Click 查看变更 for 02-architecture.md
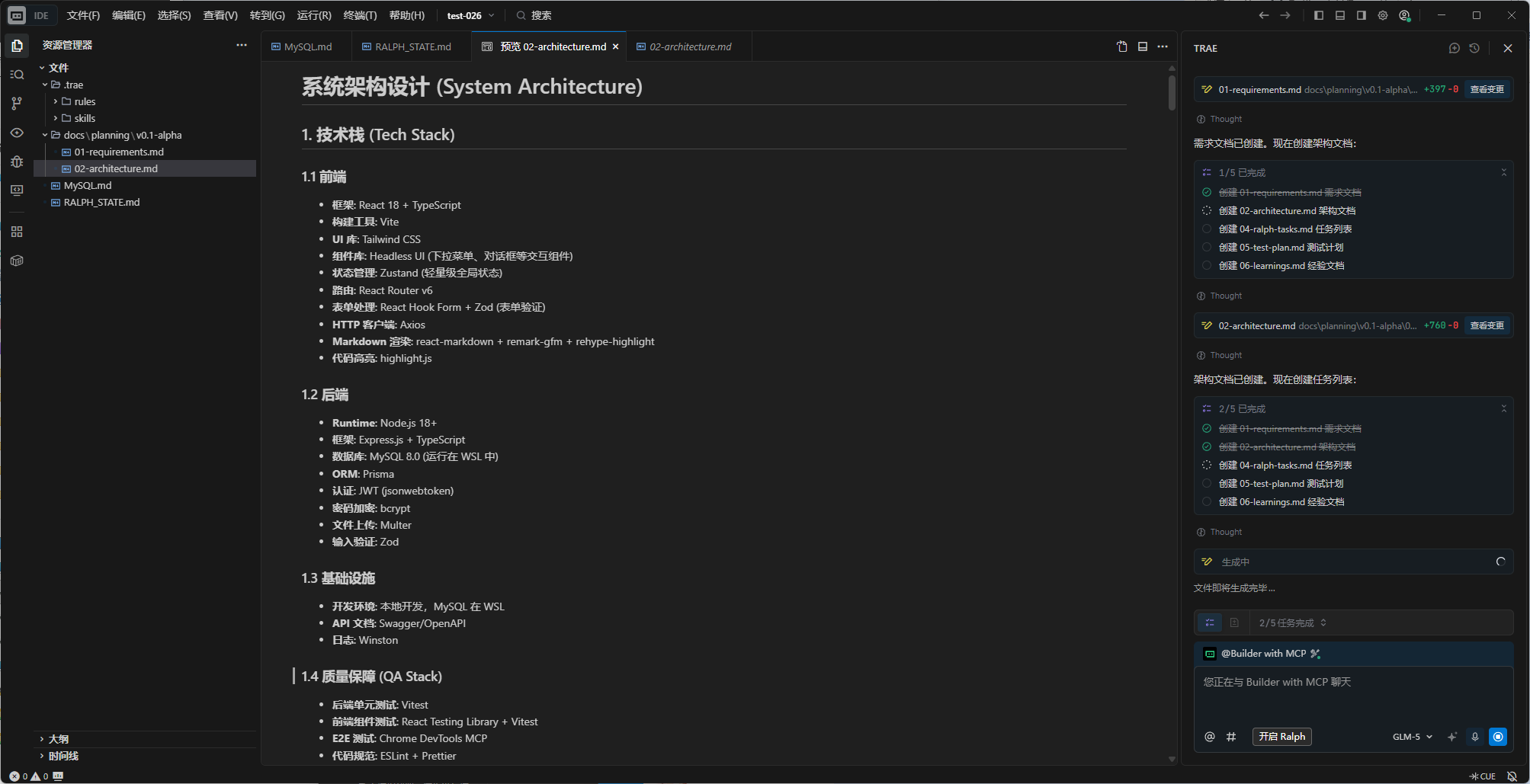 [x=1487, y=325]
